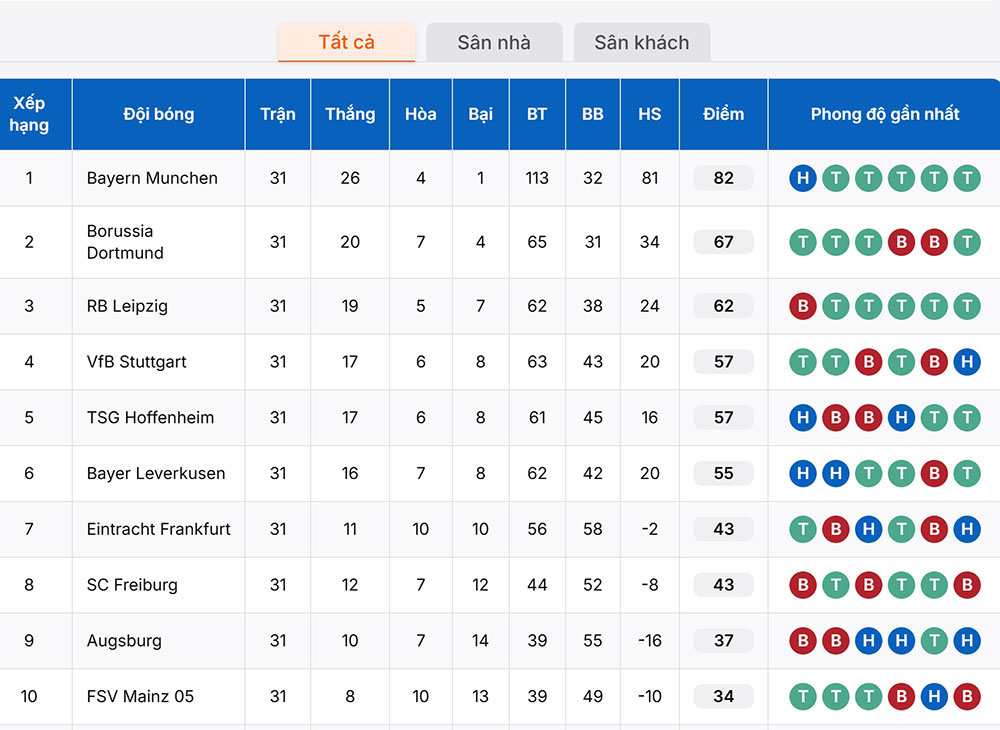1000x730 pixels.
Task: Click SC Freiburg's -8 goal difference value
Action: [x=650, y=585]
